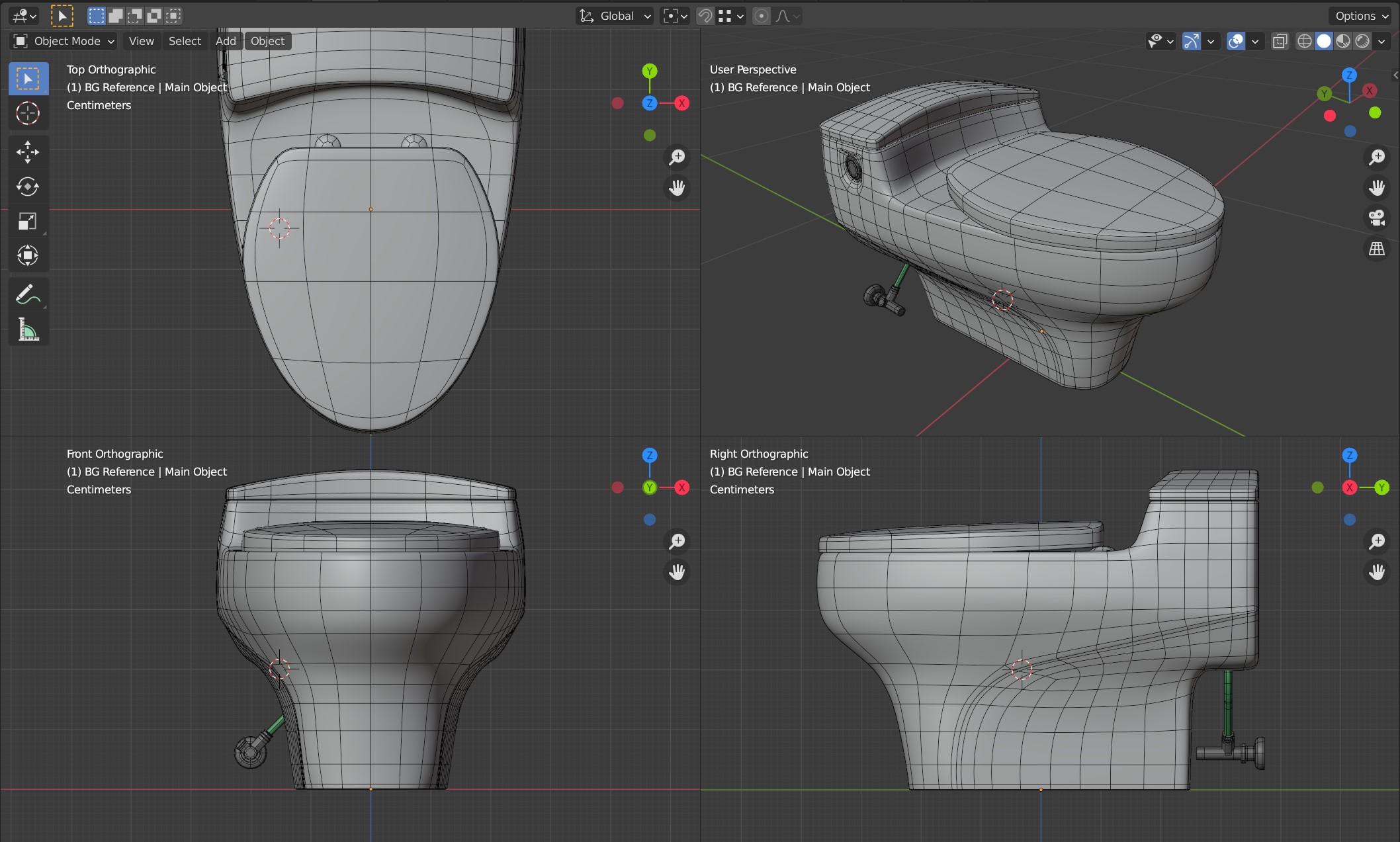Toggle snapping magnet on
This screenshot has width=1400, height=842.
click(x=706, y=16)
